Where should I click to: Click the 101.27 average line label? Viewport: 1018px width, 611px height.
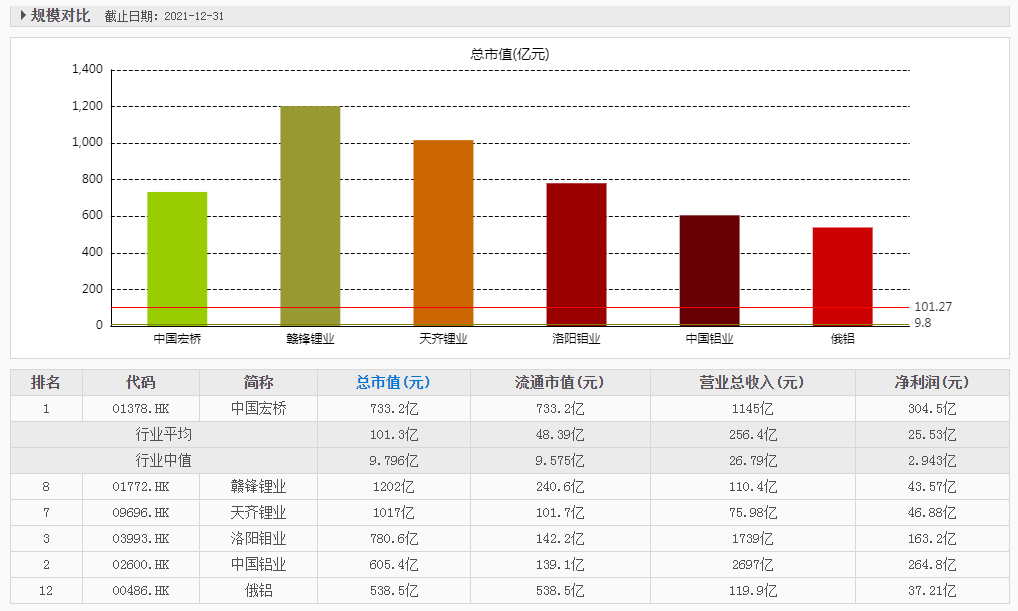933,306
